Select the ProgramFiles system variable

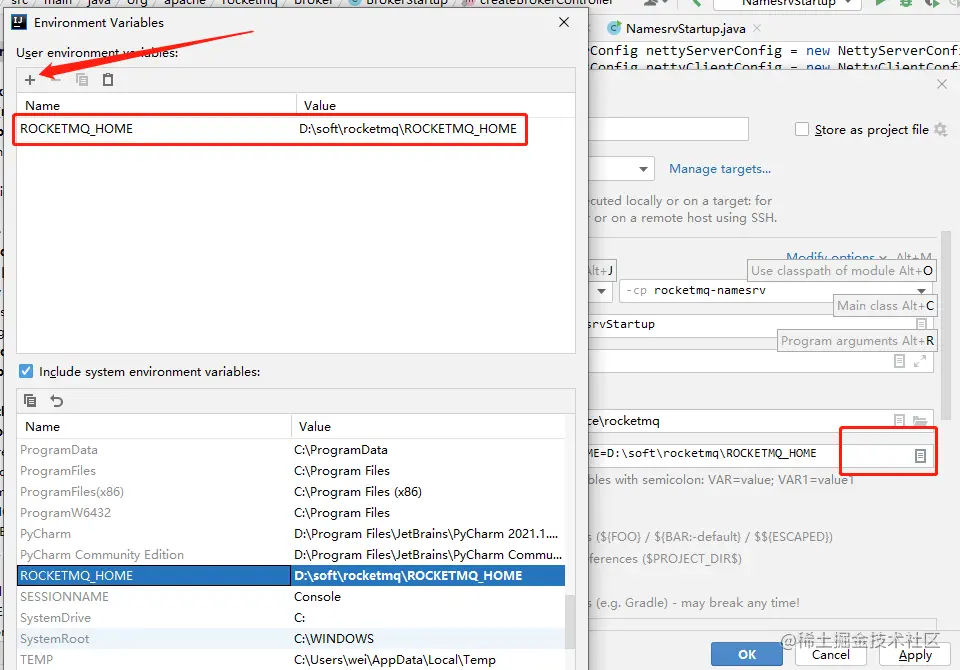(x=291, y=470)
